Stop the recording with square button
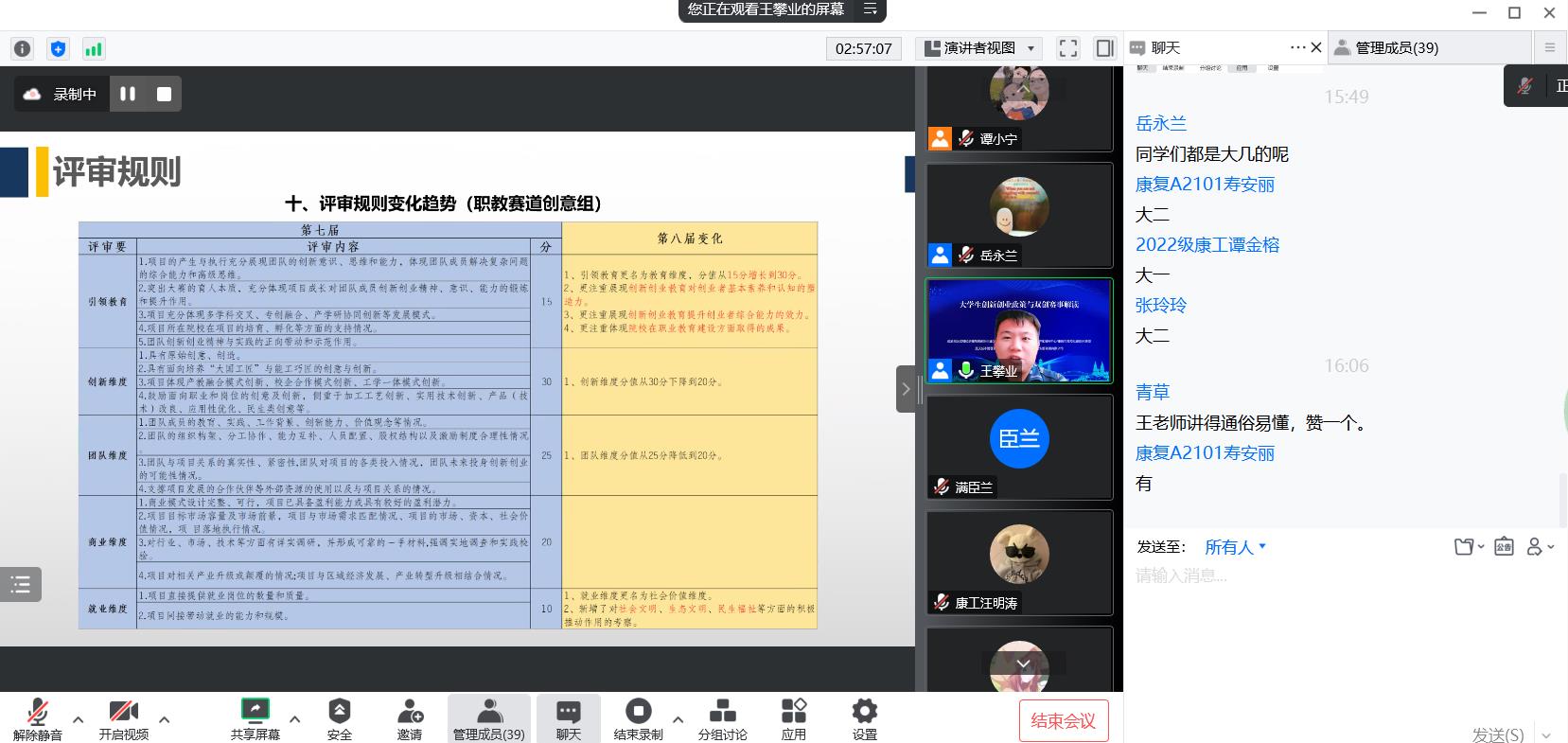This screenshot has width=1568, height=743. tap(164, 94)
